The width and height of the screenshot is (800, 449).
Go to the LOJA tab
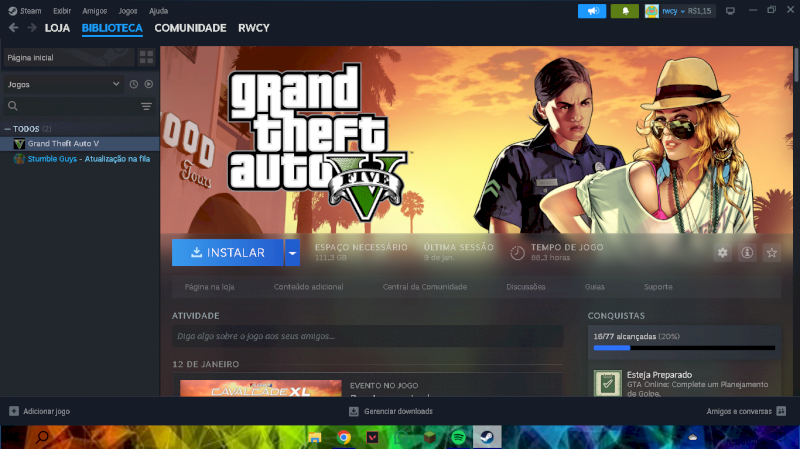click(x=57, y=28)
